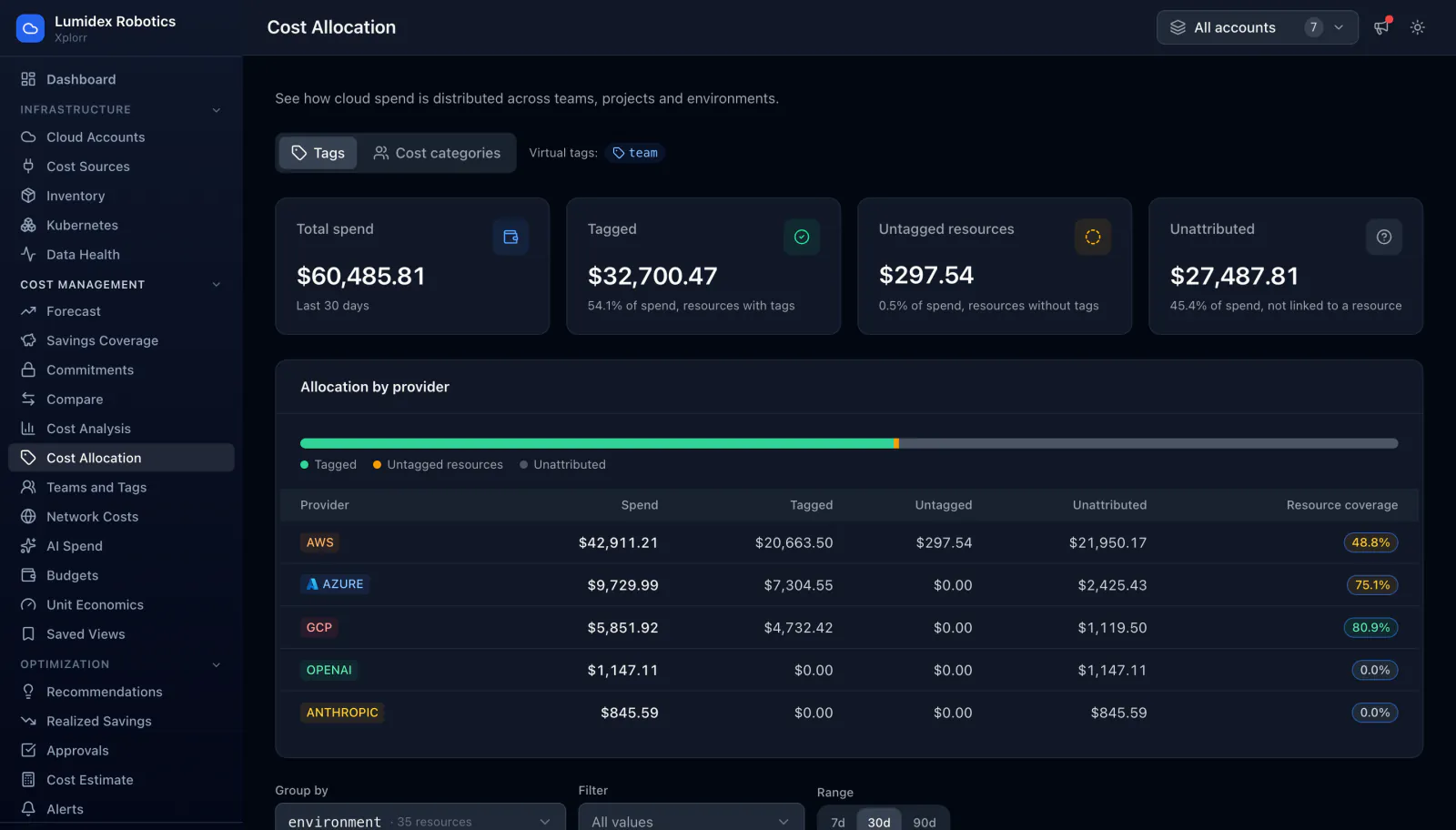
Task: Click the Untagged resources dashed-circle icon
Action: [1093, 237]
